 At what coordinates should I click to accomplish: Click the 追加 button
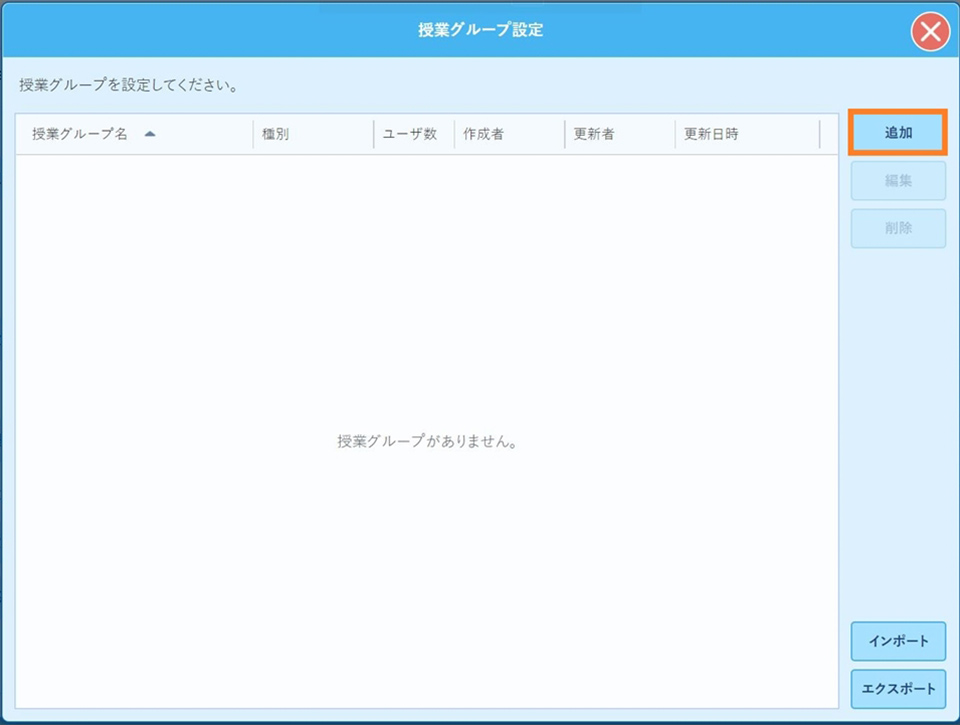(x=897, y=132)
